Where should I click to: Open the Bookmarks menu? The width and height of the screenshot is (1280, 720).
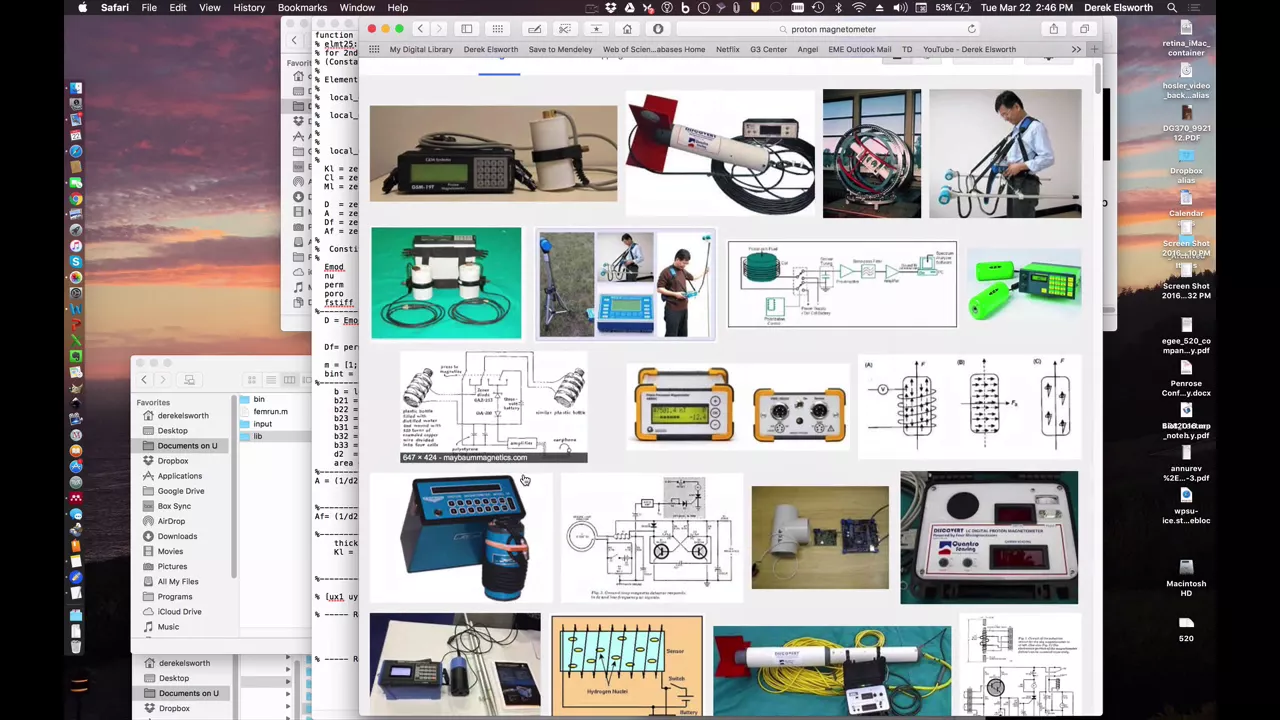coord(302,8)
